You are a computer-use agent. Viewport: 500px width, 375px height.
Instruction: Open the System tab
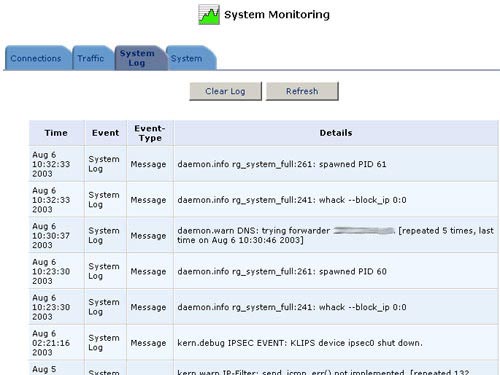click(x=190, y=58)
